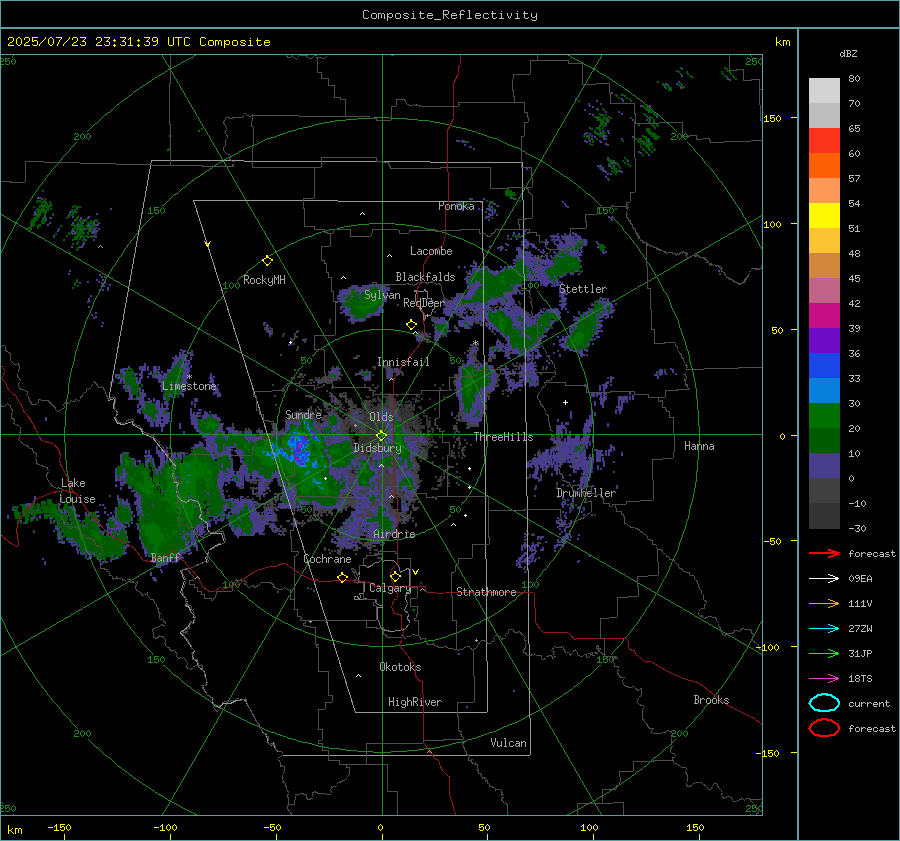Click the cyan current ellipse icon
This screenshot has width=900, height=841.
tap(824, 703)
